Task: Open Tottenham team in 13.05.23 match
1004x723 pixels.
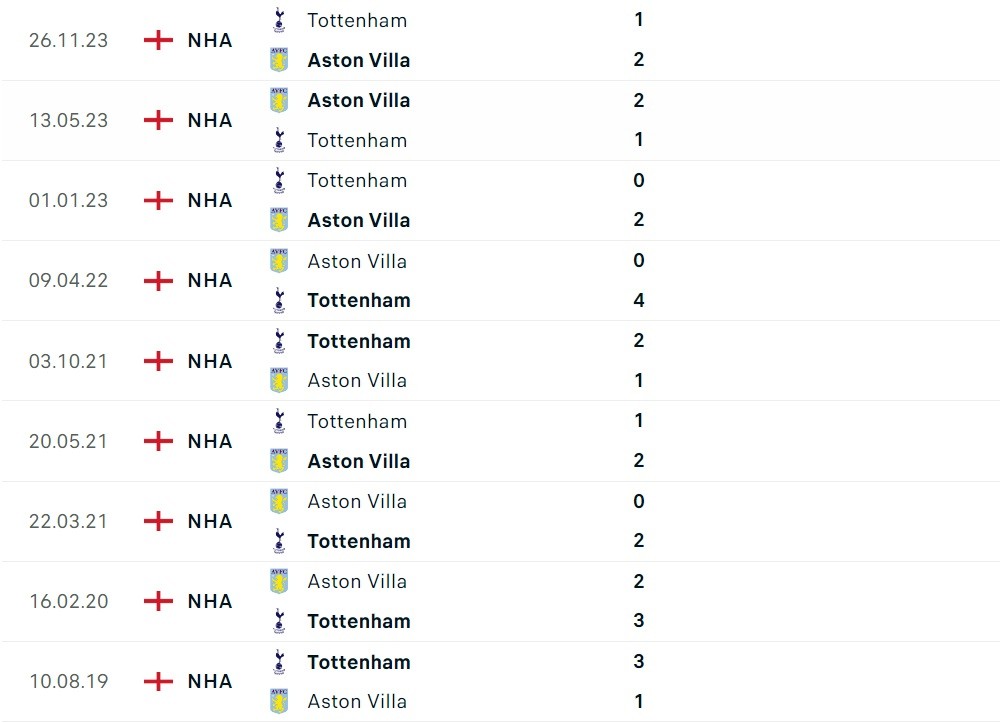Action: 357,140
